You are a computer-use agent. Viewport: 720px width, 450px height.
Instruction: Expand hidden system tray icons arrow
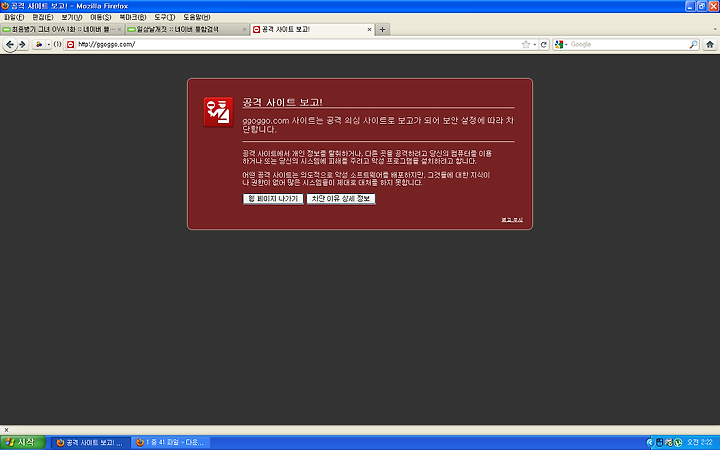pos(650,443)
